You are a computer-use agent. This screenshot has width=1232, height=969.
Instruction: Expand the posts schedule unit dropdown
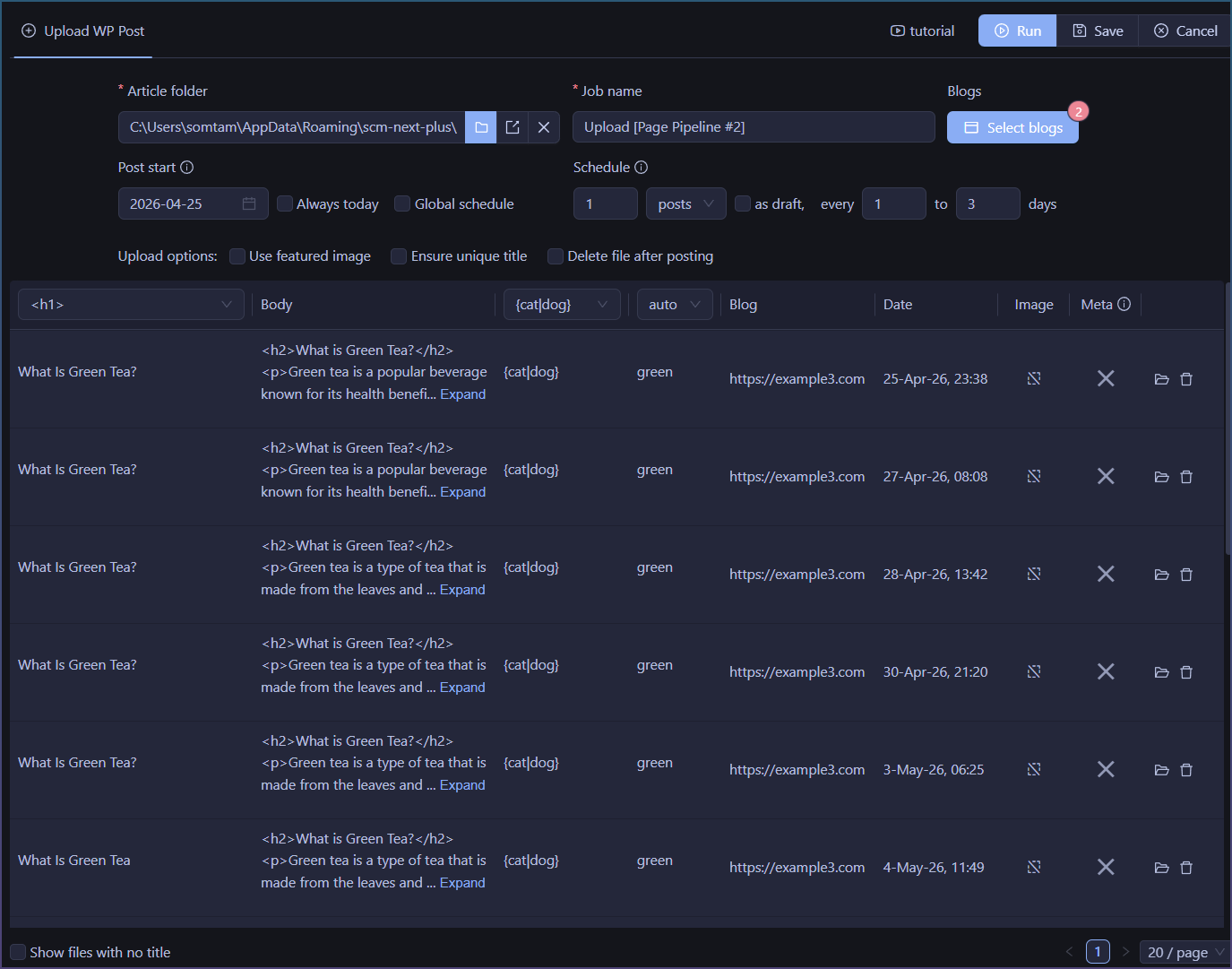tap(685, 204)
